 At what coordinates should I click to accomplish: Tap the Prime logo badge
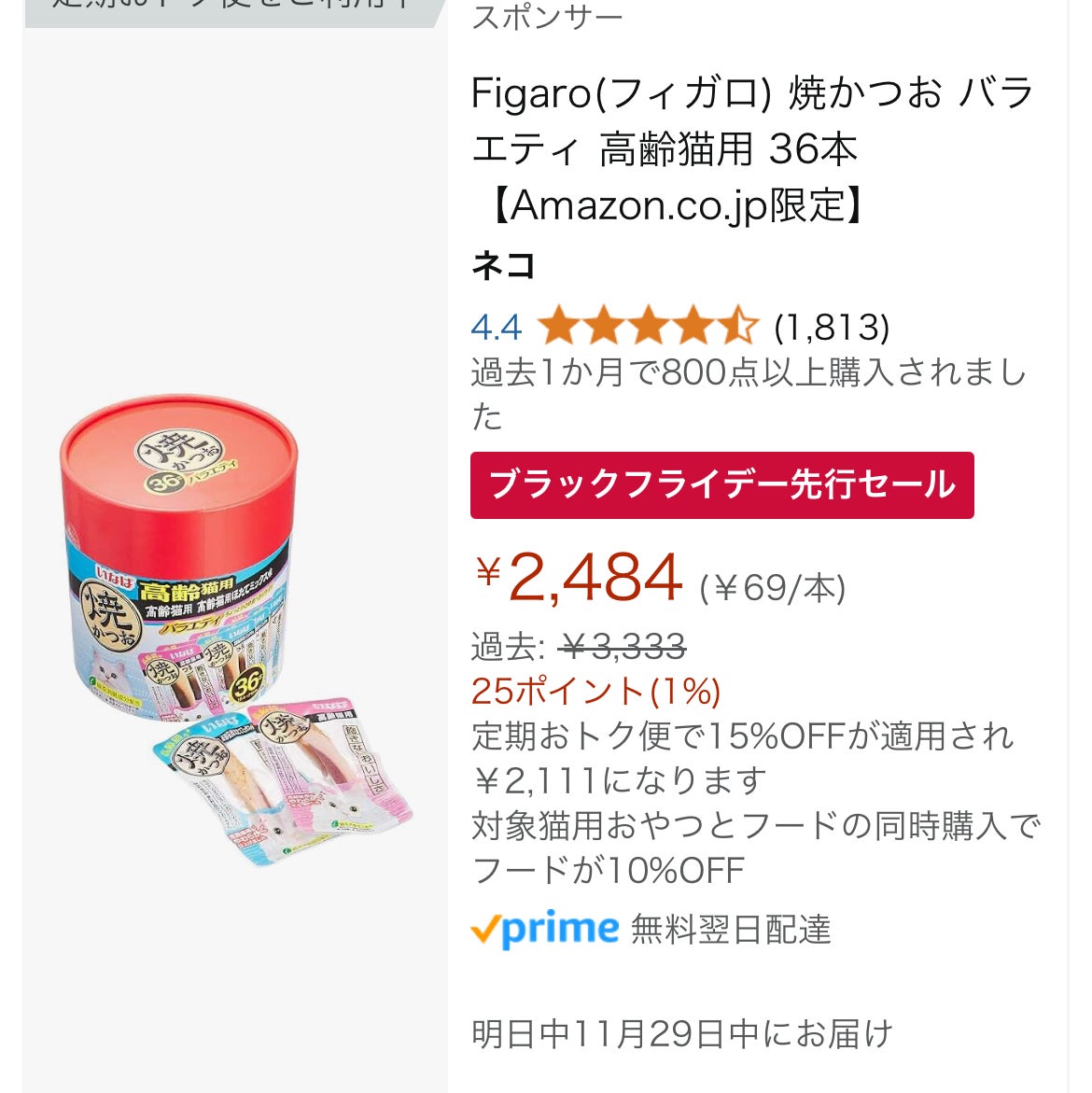tap(545, 929)
